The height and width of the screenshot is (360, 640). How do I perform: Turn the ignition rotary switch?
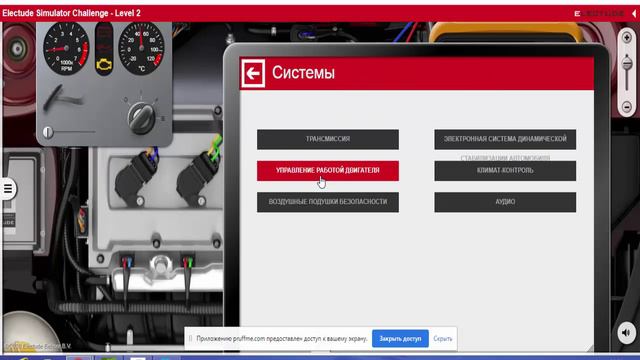(142, 118)
